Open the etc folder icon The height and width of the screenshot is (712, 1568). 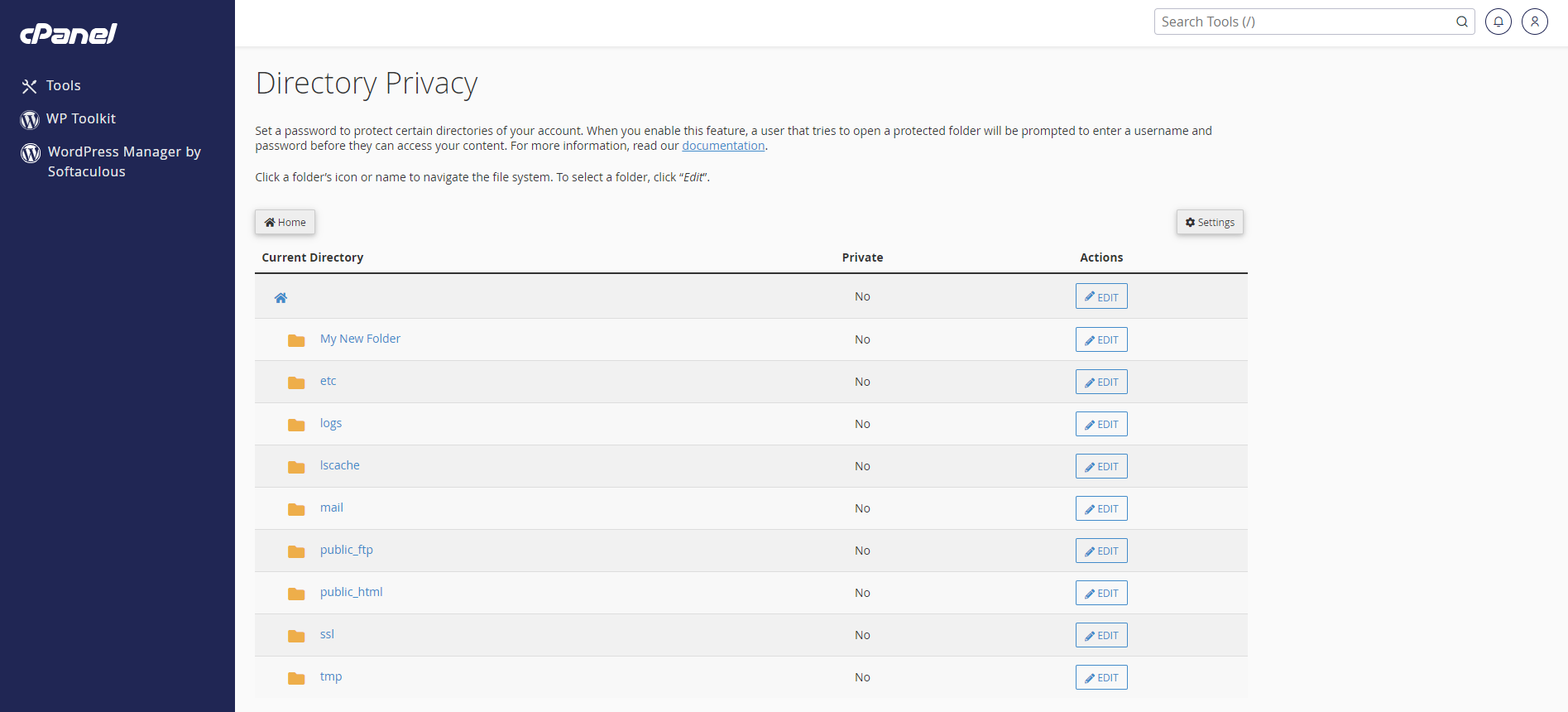296,382
